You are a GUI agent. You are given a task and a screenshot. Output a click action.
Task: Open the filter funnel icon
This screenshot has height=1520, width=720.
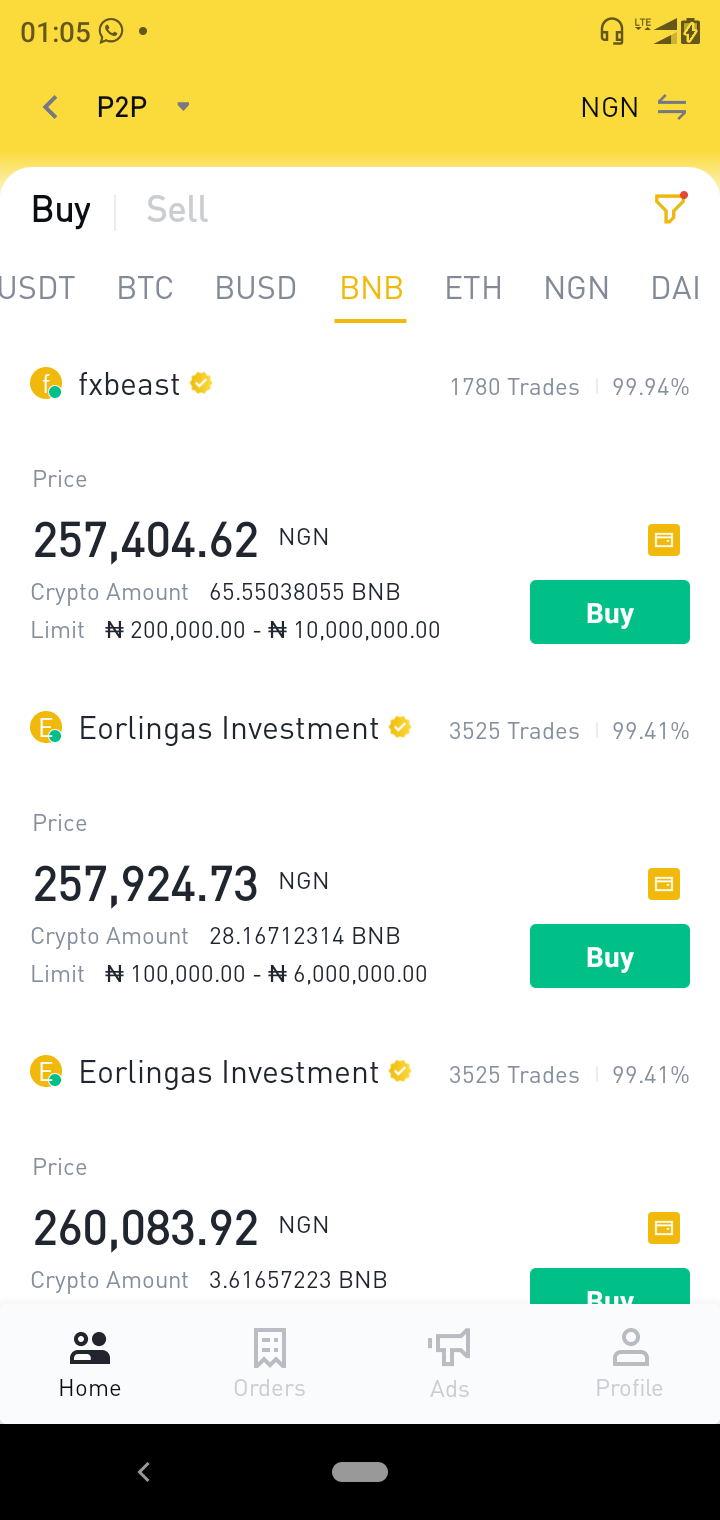tap(670, 208)
